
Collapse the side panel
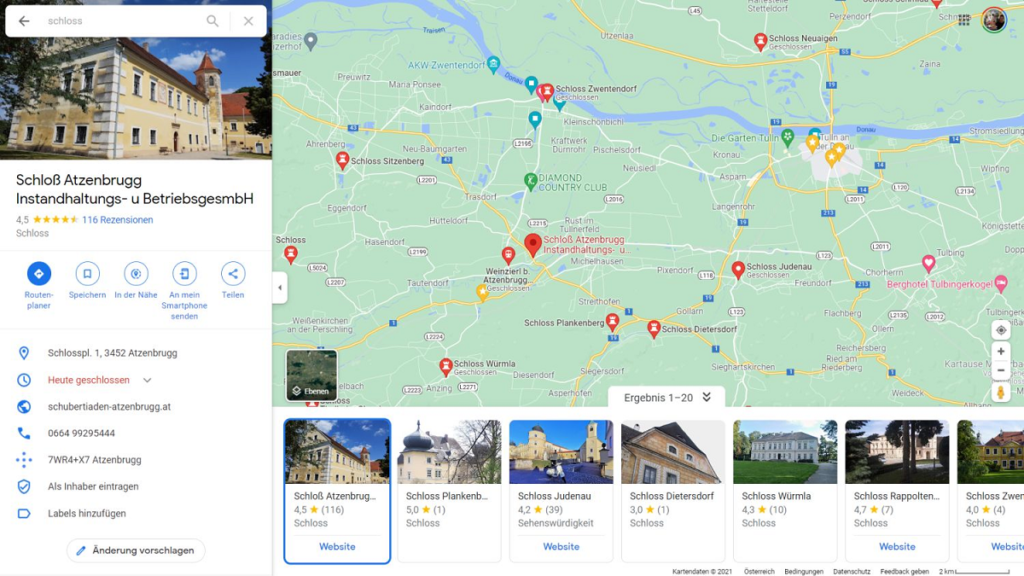pos(280,288)
